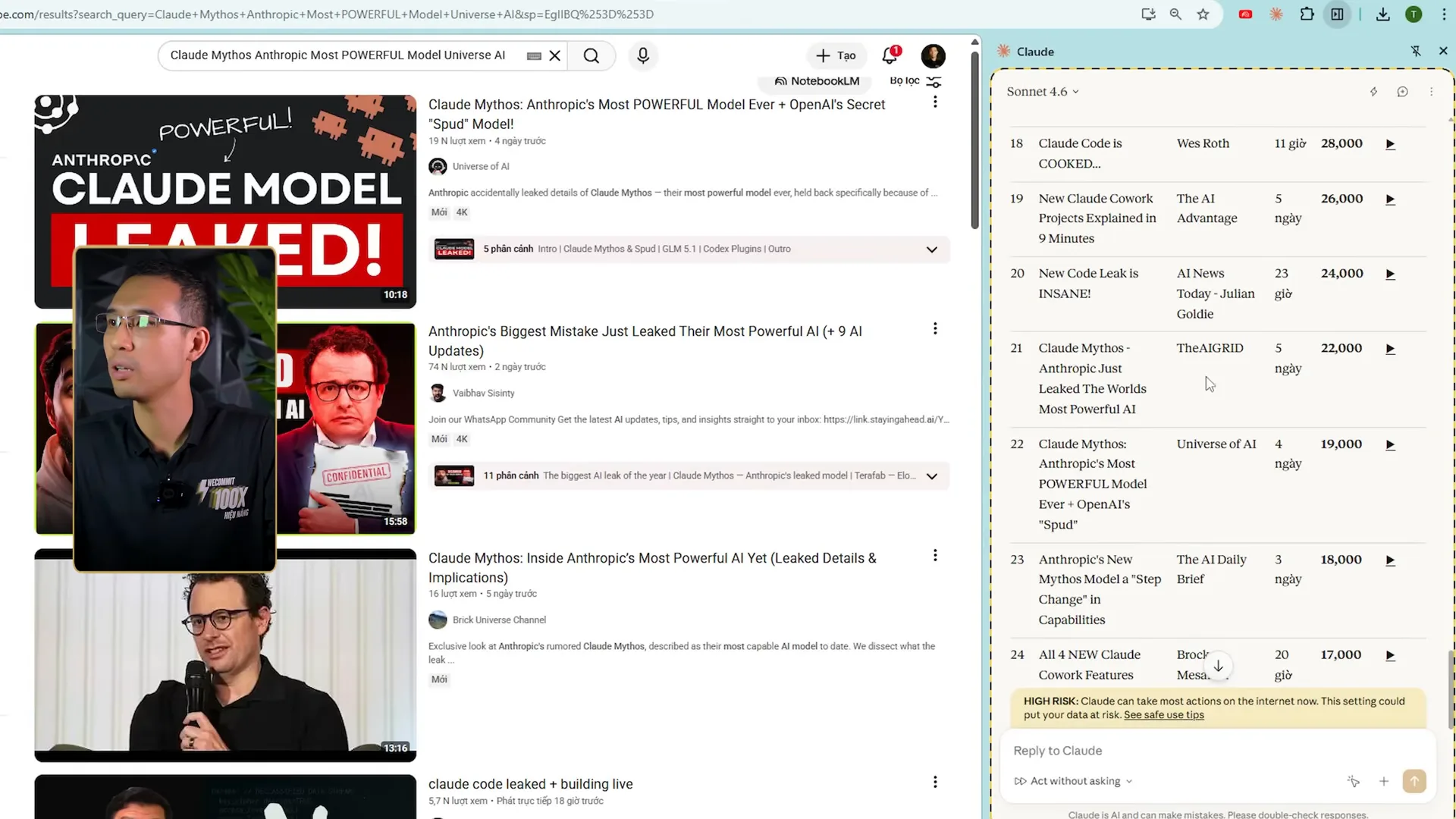Click the CLAUDE MODEL LEAKED thumbnail

click(225, 202)
